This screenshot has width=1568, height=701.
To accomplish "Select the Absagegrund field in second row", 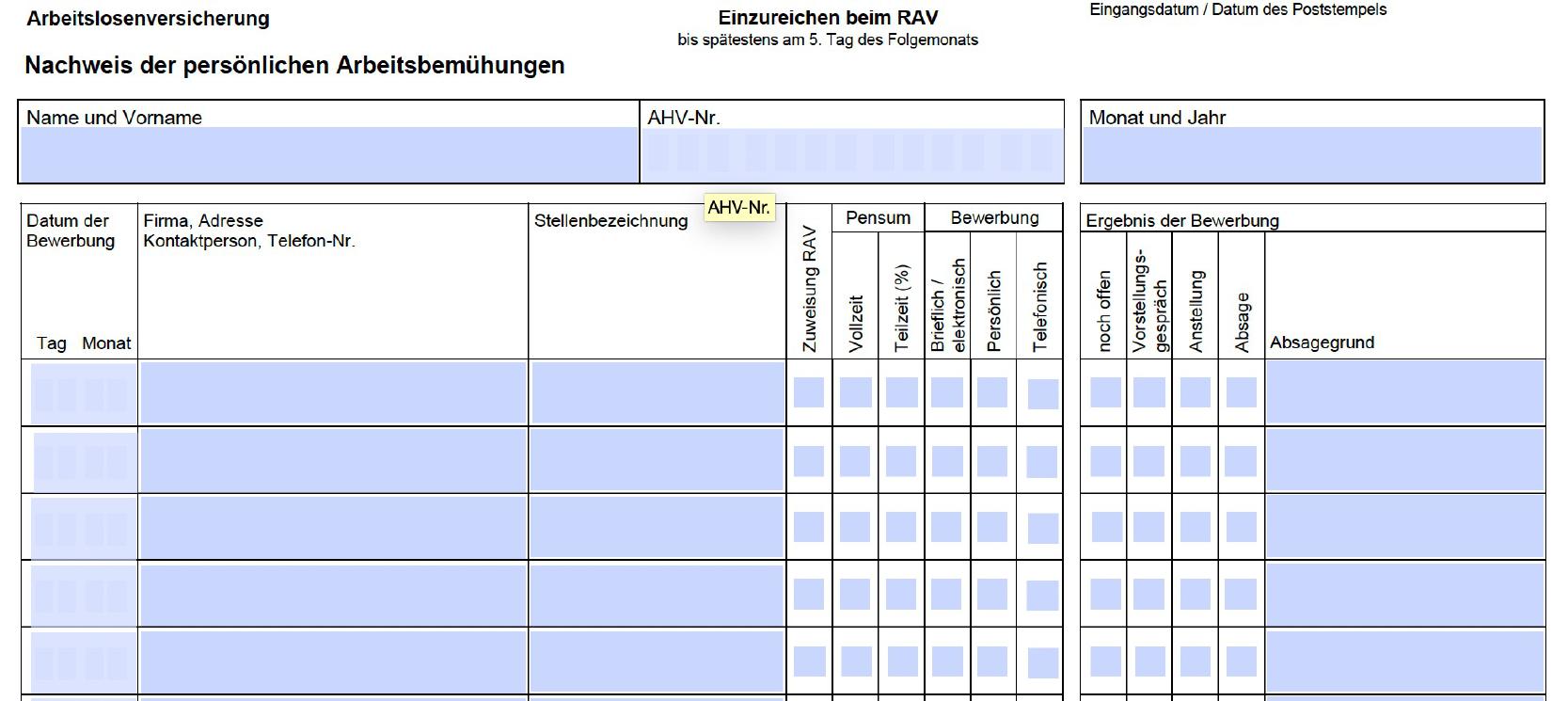I will click(x=1404, y=461).
